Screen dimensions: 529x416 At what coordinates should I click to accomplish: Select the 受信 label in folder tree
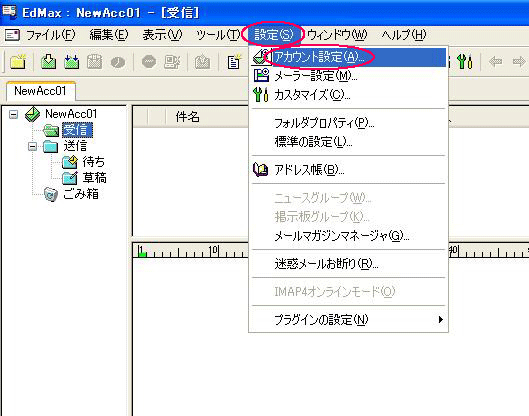tap(77, 130)
